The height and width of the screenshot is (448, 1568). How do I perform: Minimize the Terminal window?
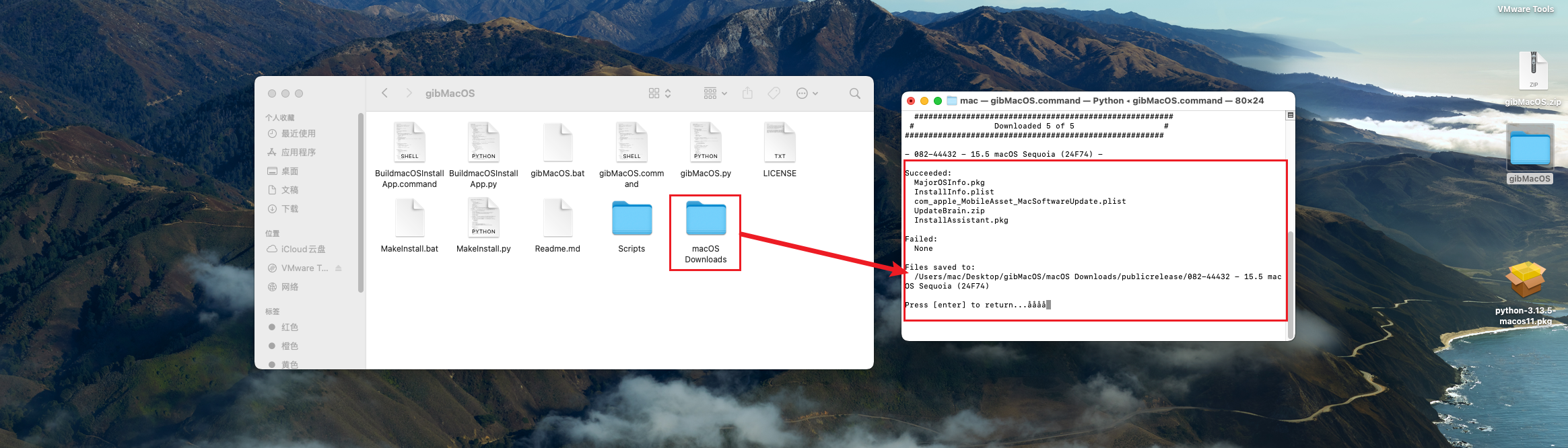click(x=924, y=101)
